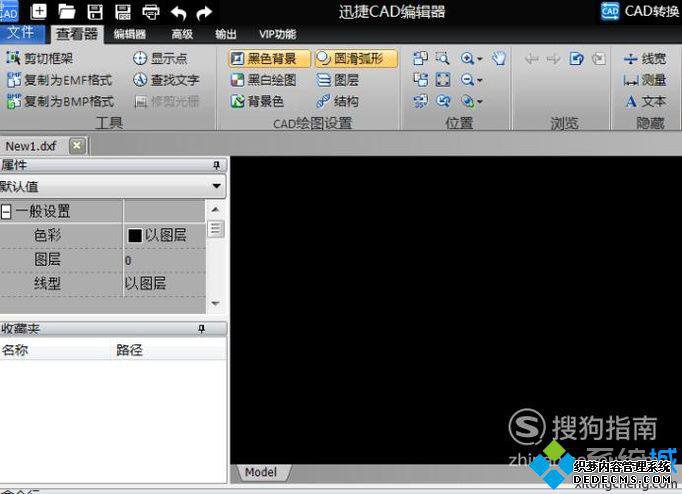The image size is (682, 494).
Task: Toggle the 圆滑弧形 option
Action: 356,58
